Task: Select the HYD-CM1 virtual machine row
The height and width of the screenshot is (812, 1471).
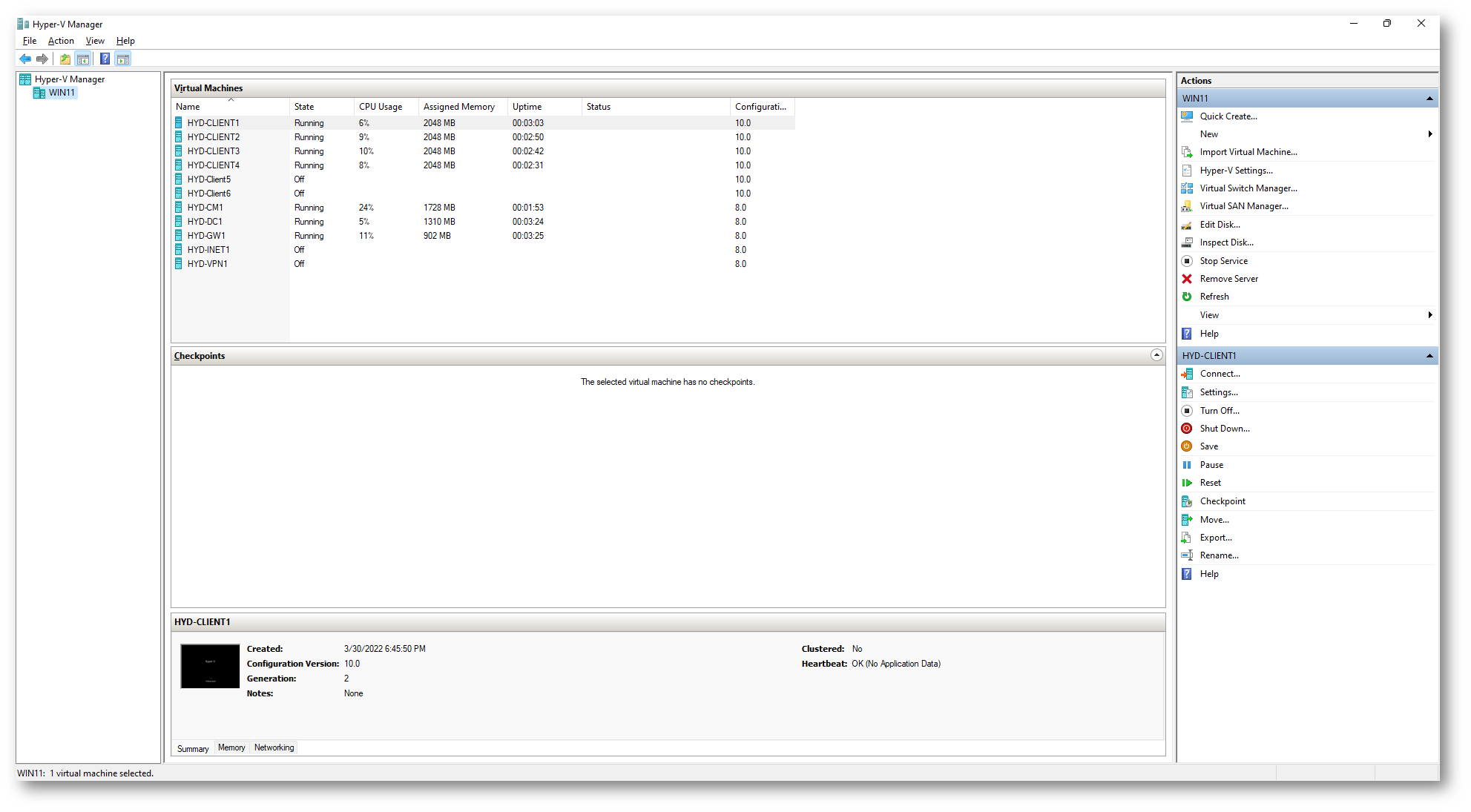Action: coord(483,208)
